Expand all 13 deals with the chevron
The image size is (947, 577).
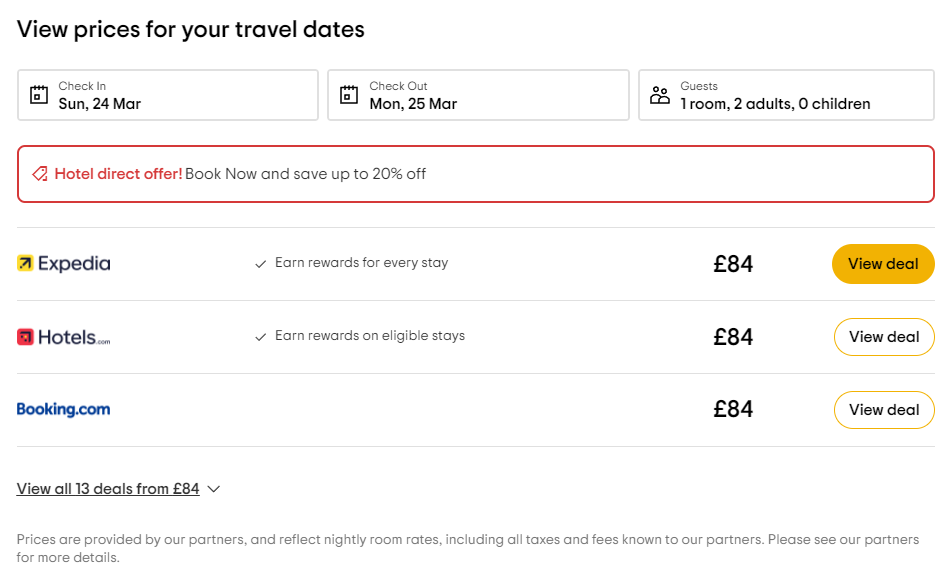click(212, 489)
